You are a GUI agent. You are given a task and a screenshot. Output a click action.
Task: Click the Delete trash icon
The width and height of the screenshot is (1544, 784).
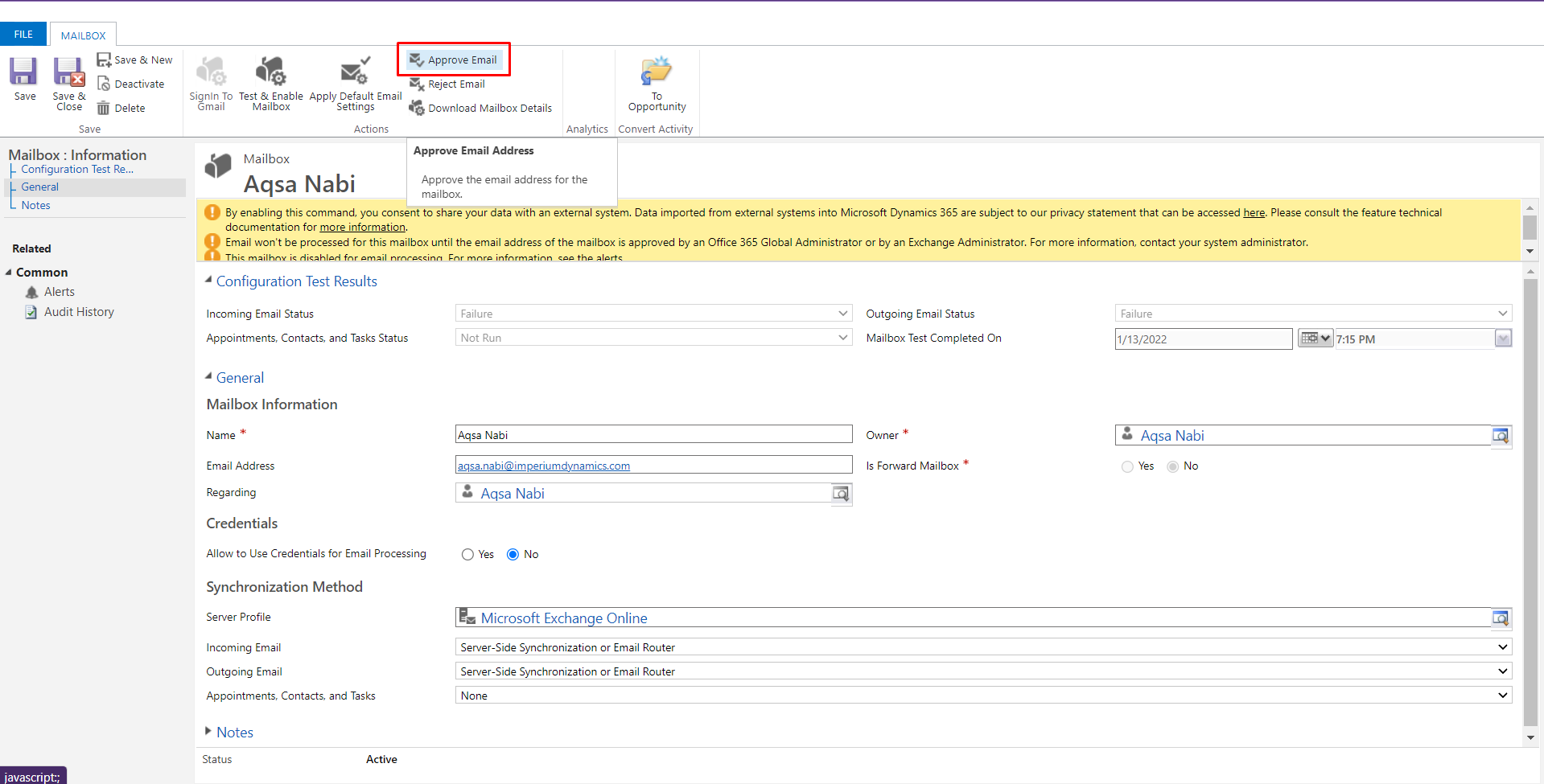pos(104,109)
